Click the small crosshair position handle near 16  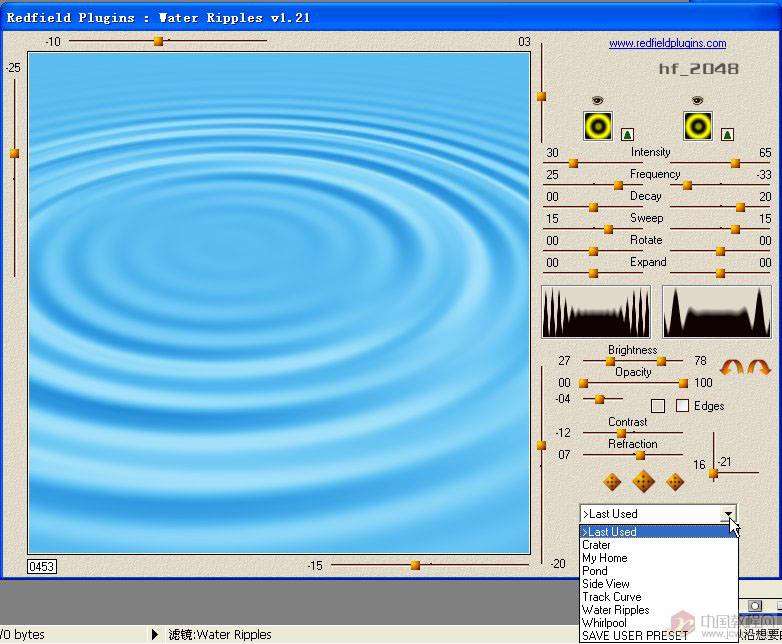click(714, 473)
